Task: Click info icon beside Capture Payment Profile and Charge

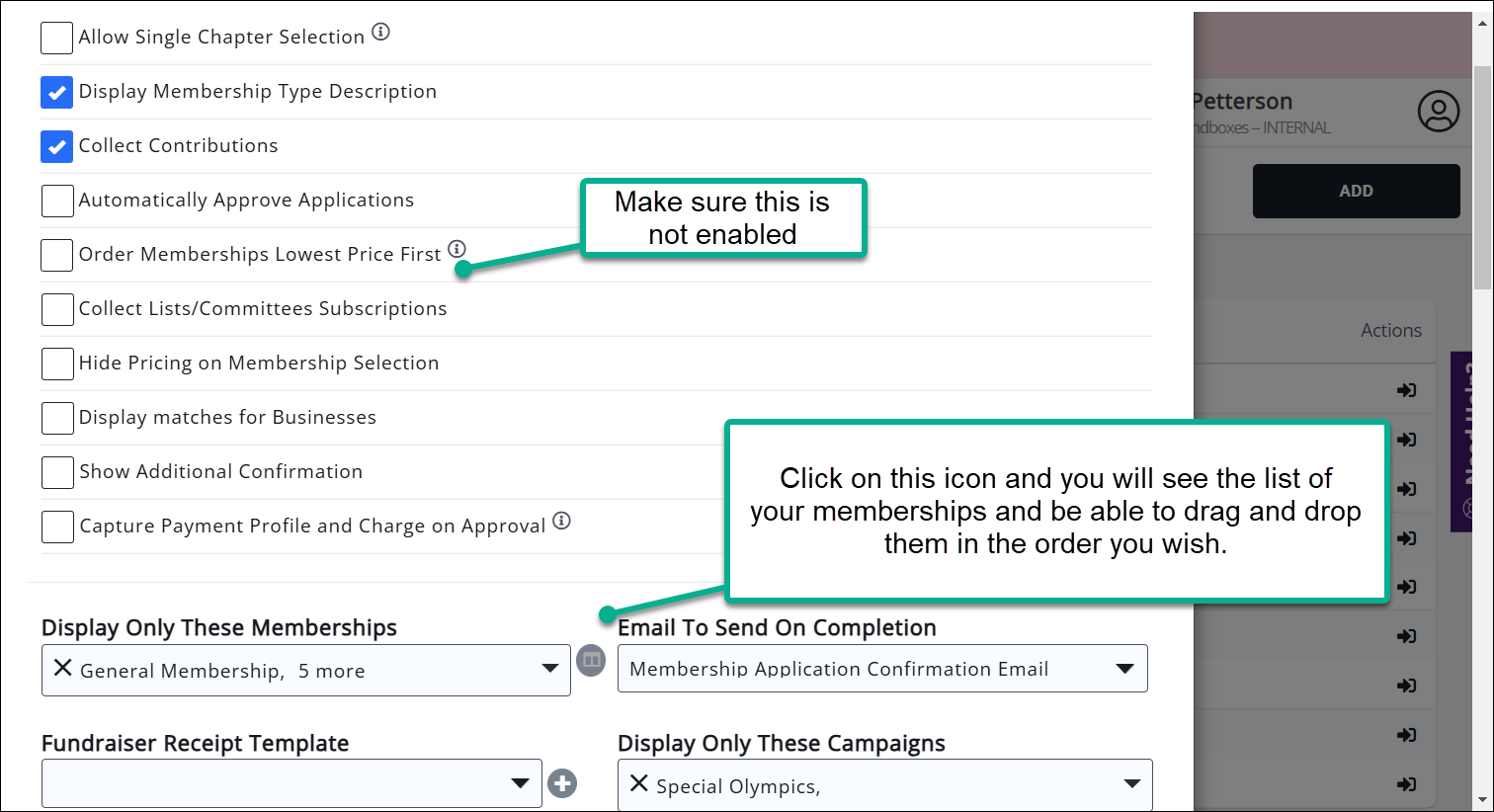Action: pos(561,521)
